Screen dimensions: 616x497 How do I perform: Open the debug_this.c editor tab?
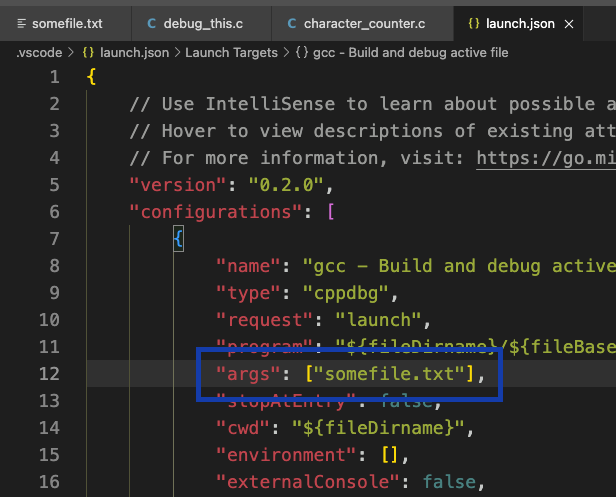click(205, 22)
